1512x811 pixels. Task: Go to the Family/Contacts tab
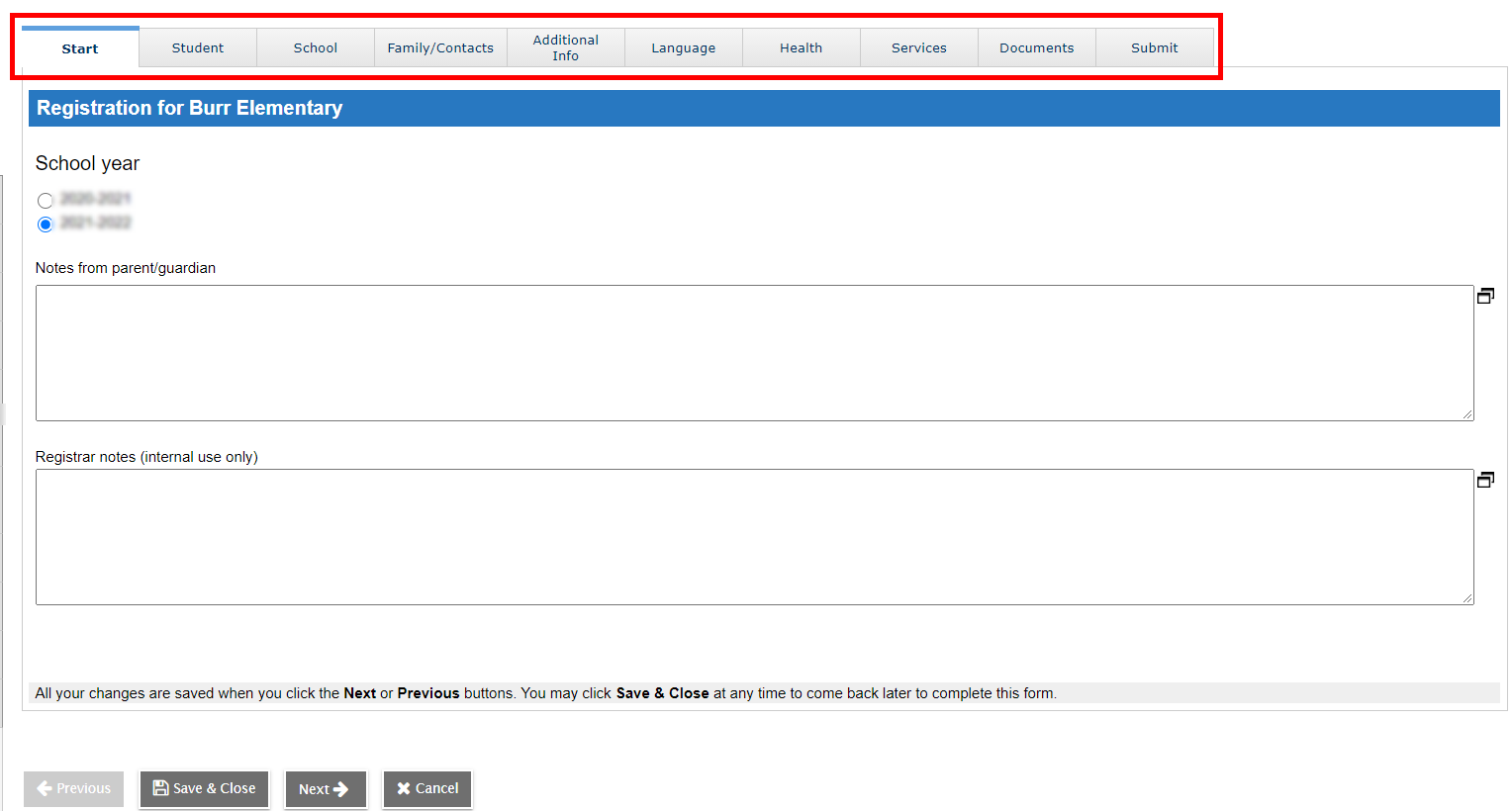pyautogui.click(x=440, y=46)
